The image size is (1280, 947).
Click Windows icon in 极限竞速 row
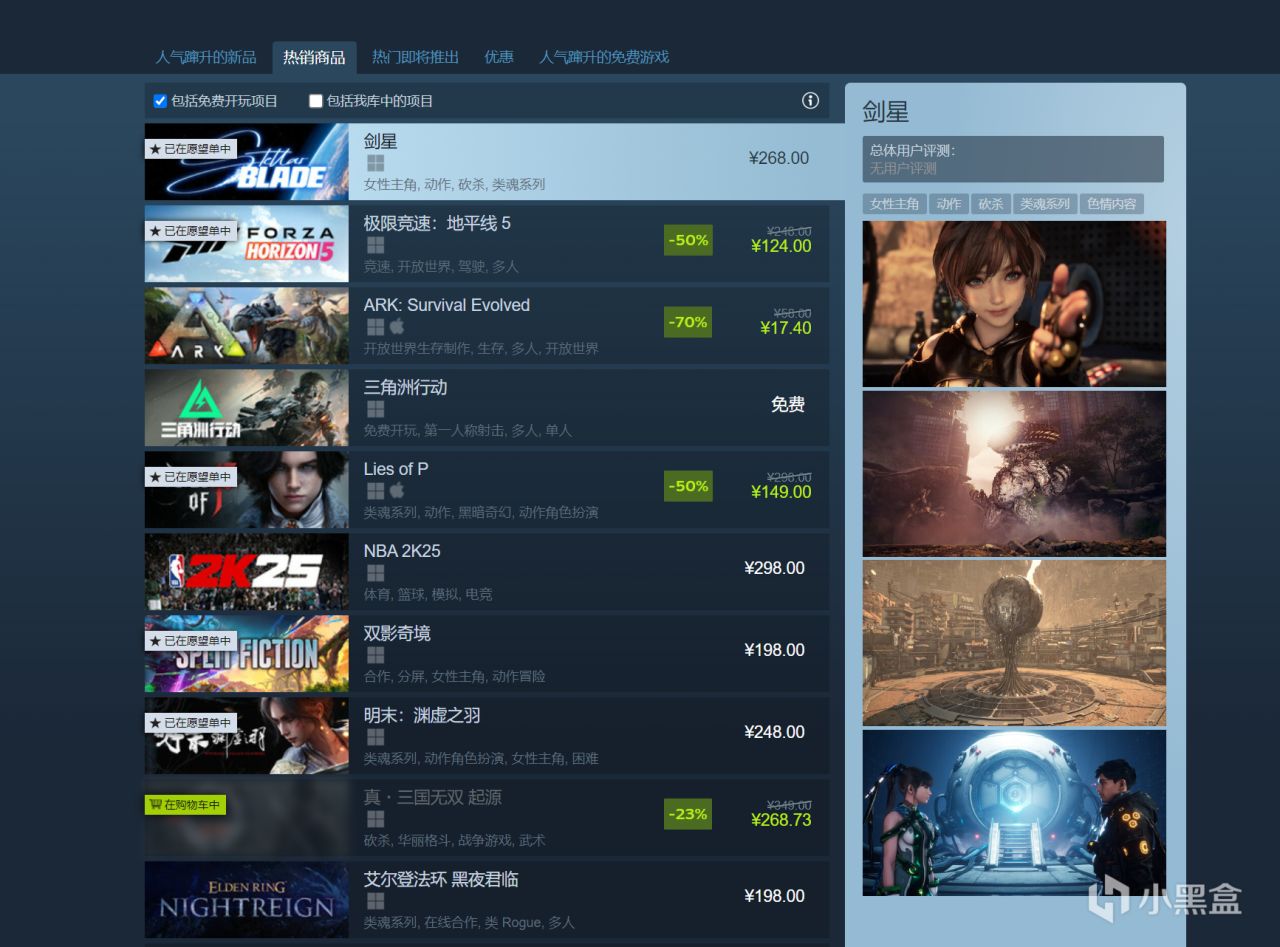[x=375, y=245]
